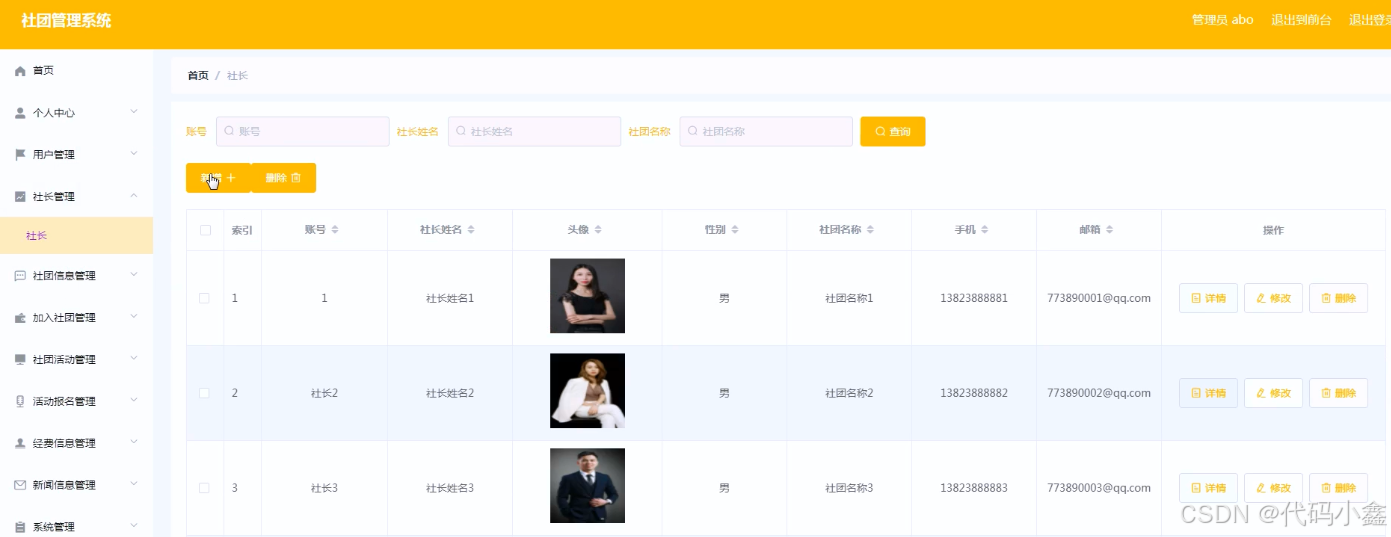
Task: Expand the 经费信息管理 chevron
Action: tap(134, 443)
